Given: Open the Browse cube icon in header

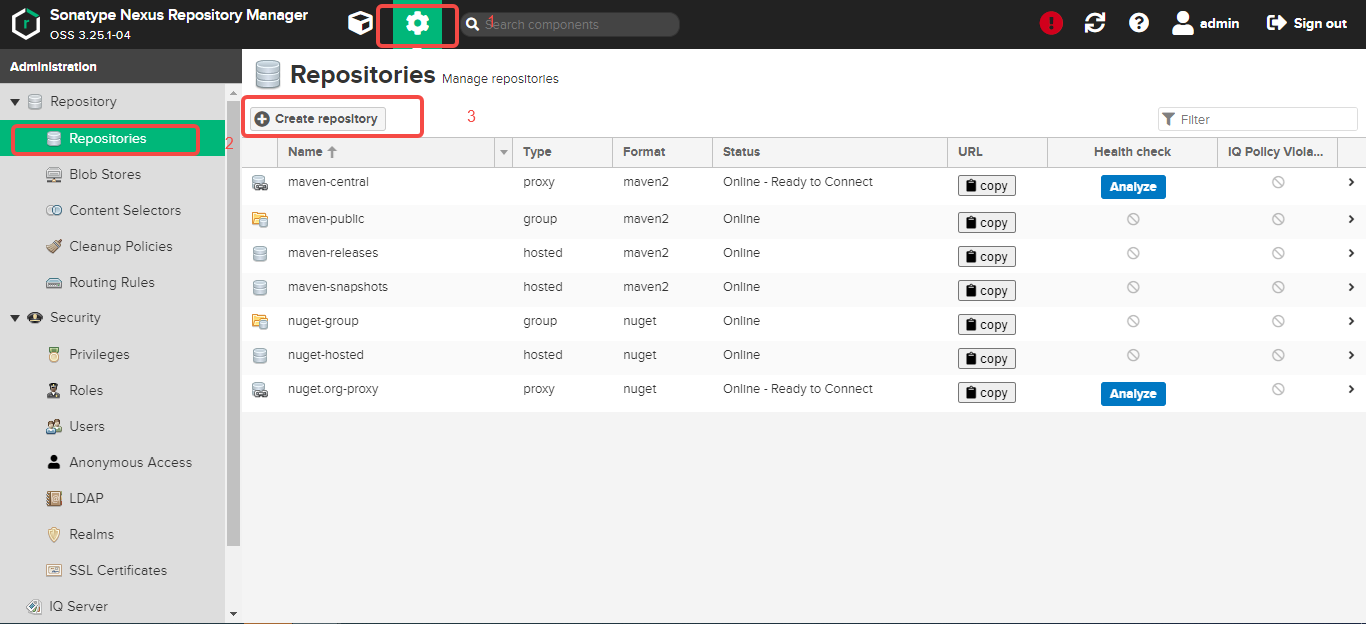Looking at the screenshot, I should [360, 23].
